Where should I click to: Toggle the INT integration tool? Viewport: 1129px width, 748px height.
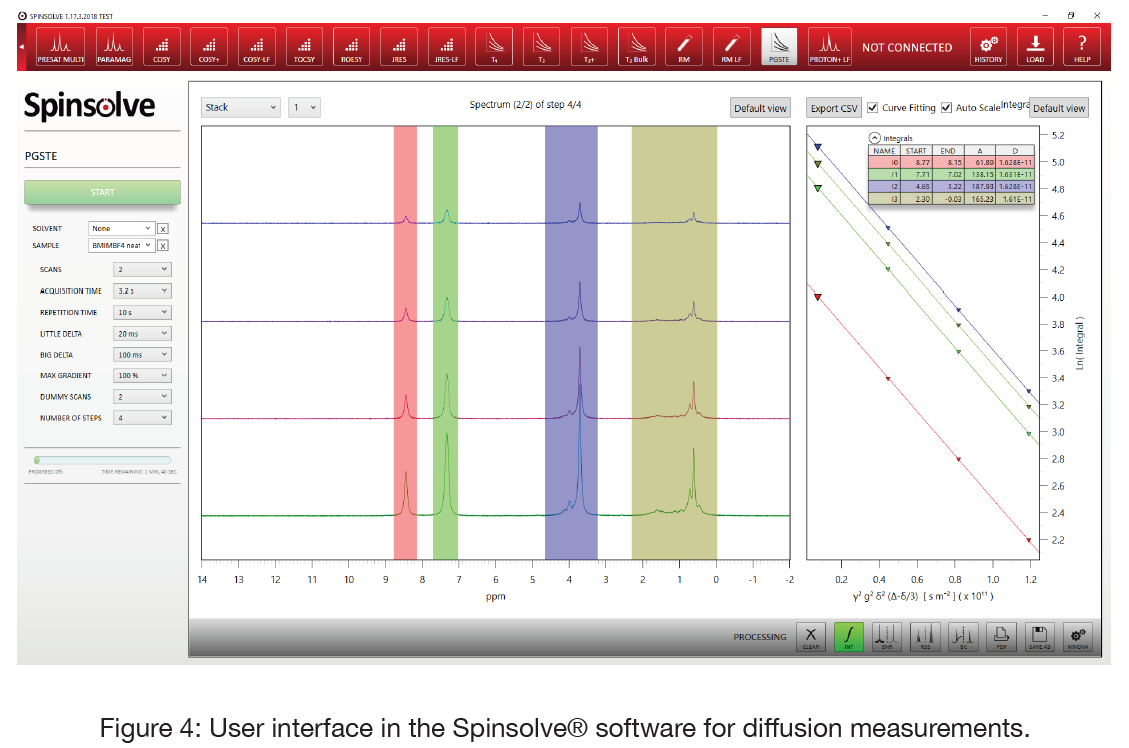[x=848, y=636]
